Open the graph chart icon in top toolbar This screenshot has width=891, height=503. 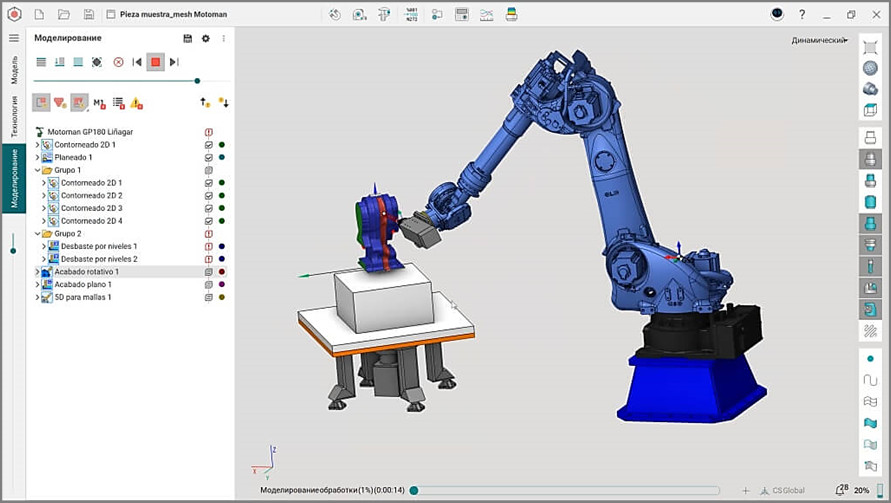click(486, 15)
